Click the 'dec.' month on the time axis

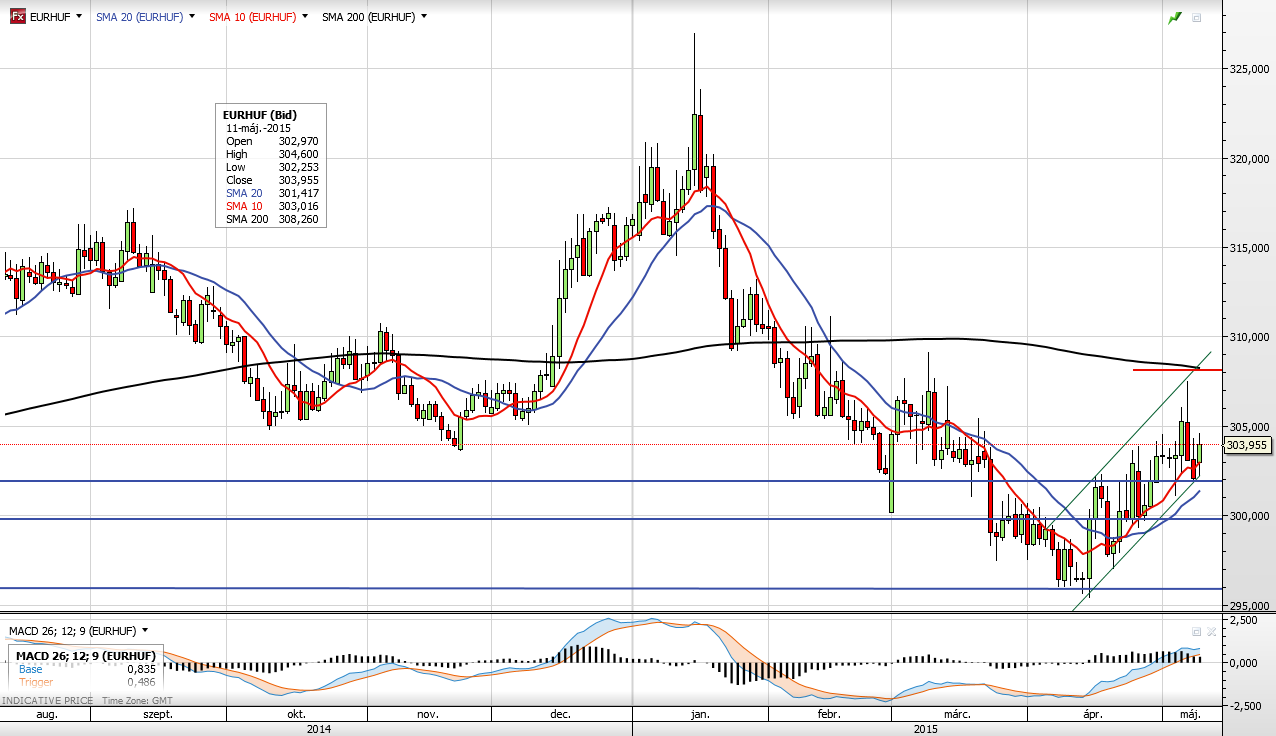pyautogui.click(x=560, y=714)
